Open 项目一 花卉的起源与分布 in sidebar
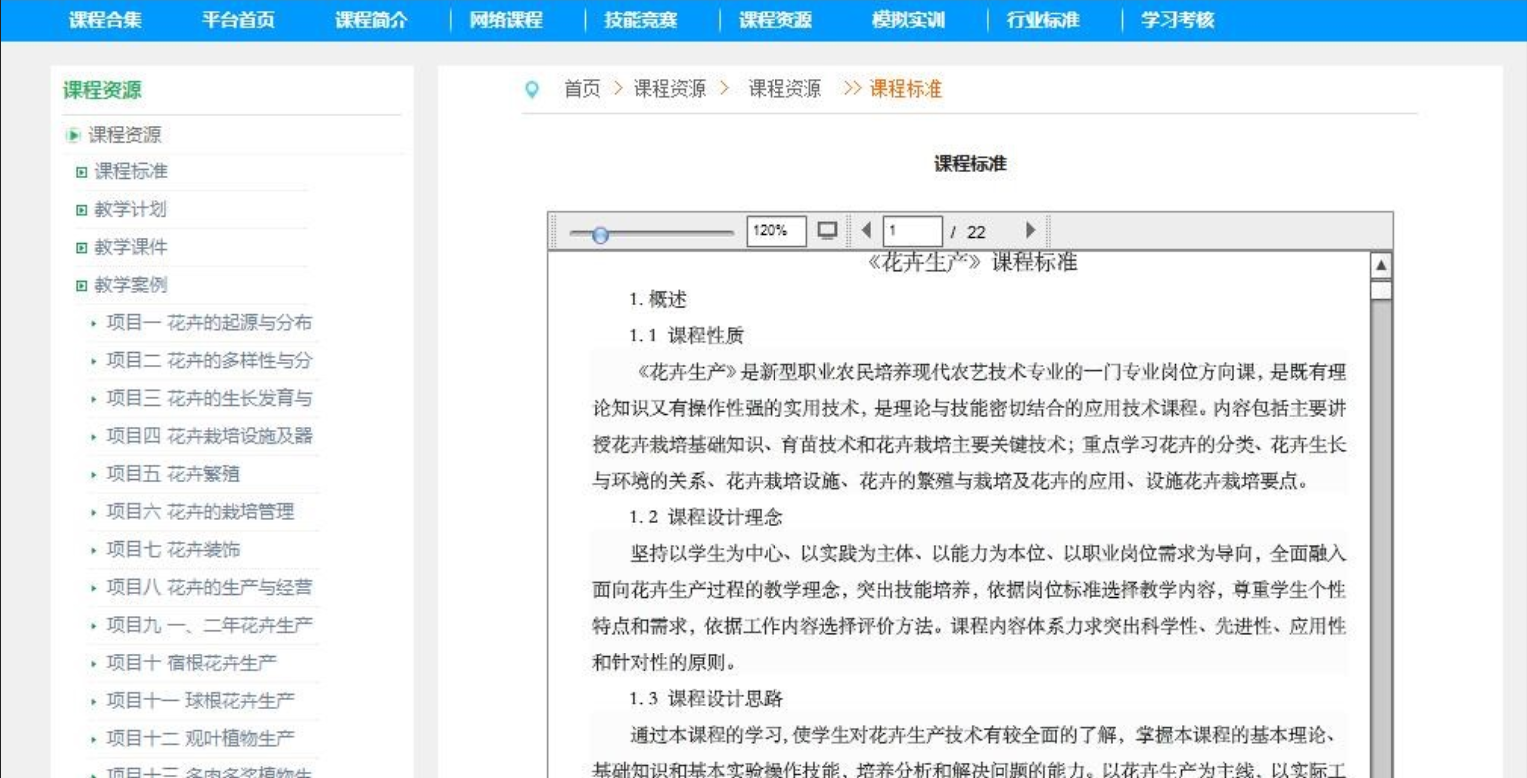Screen dimensions: 1527x778 pos(209,323)
